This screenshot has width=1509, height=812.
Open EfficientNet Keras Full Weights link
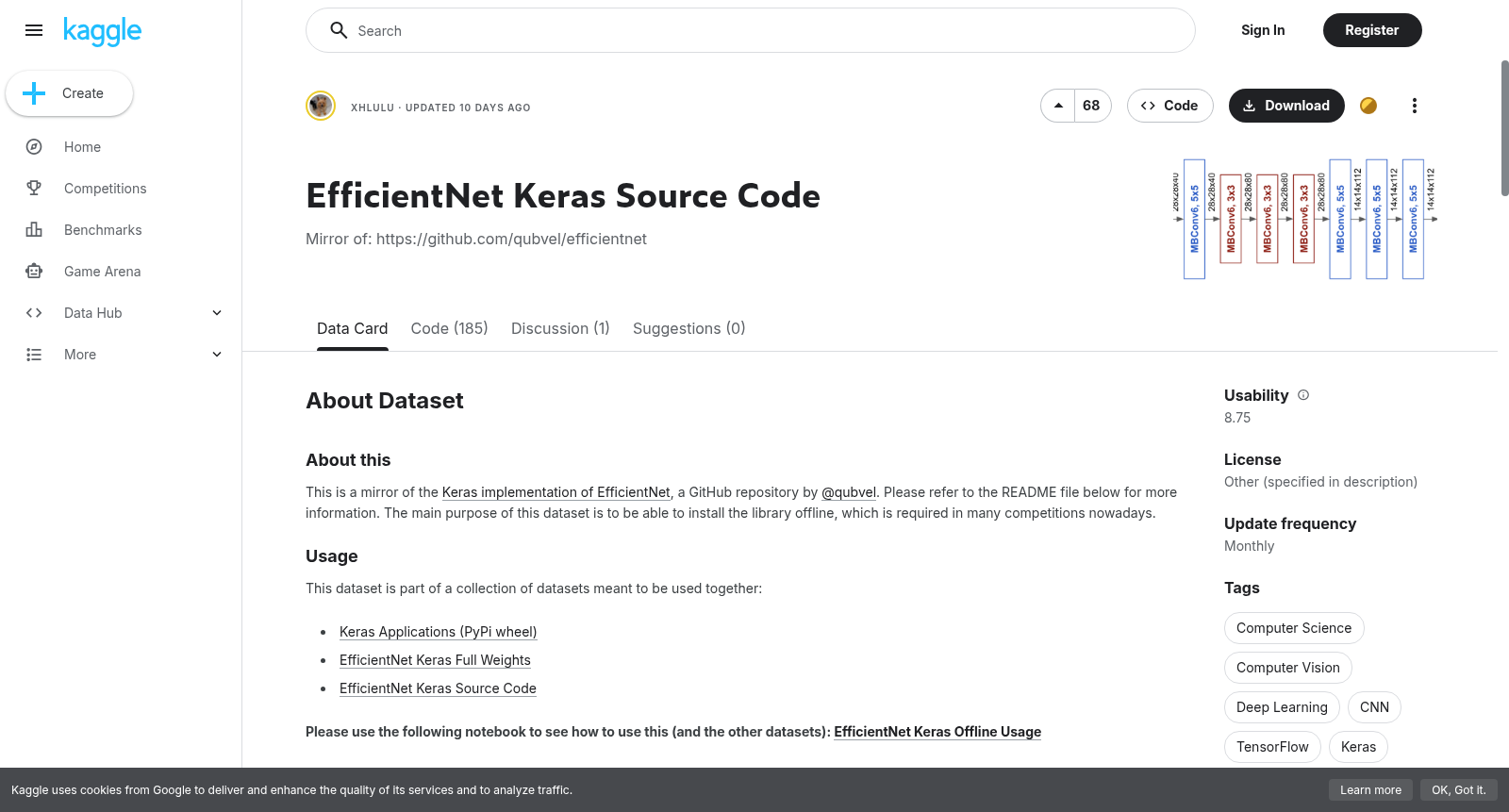click(x=435, y=660)
